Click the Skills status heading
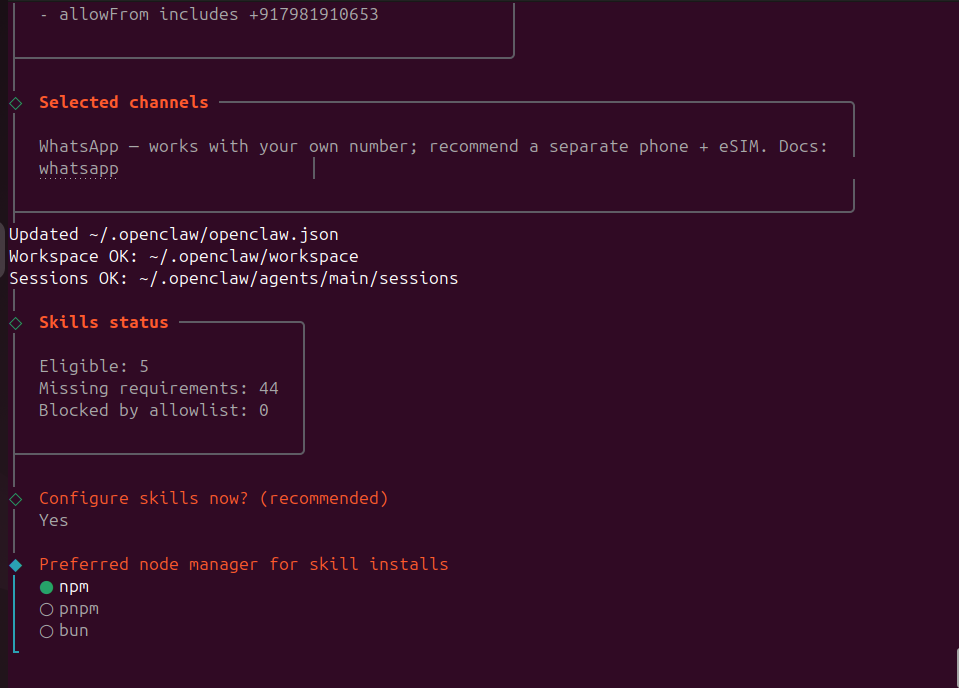Image resolution: width=959 pixels, height=688 pixels. tap(103, 322)
